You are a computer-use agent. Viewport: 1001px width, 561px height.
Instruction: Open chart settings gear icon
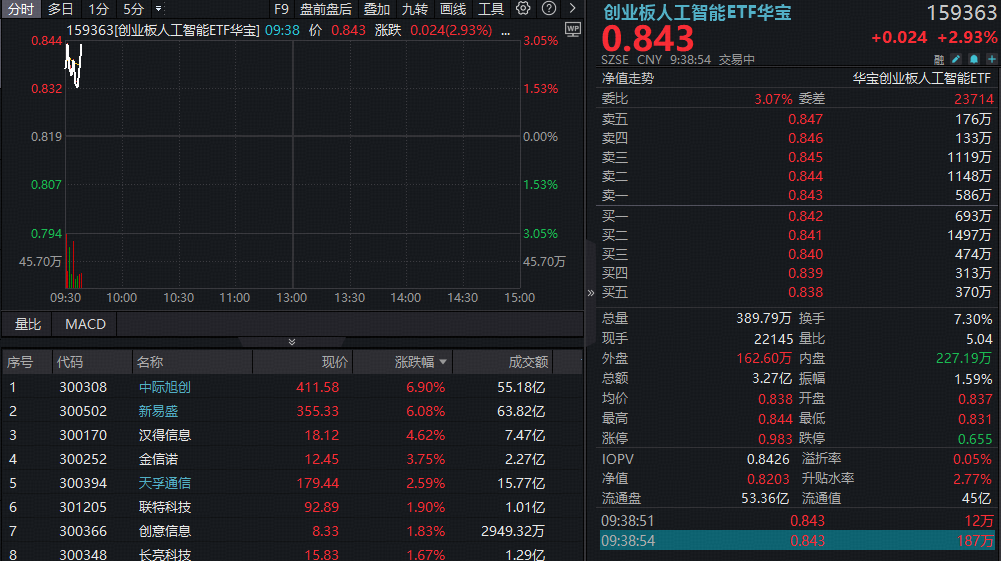(x=523, y=9)
